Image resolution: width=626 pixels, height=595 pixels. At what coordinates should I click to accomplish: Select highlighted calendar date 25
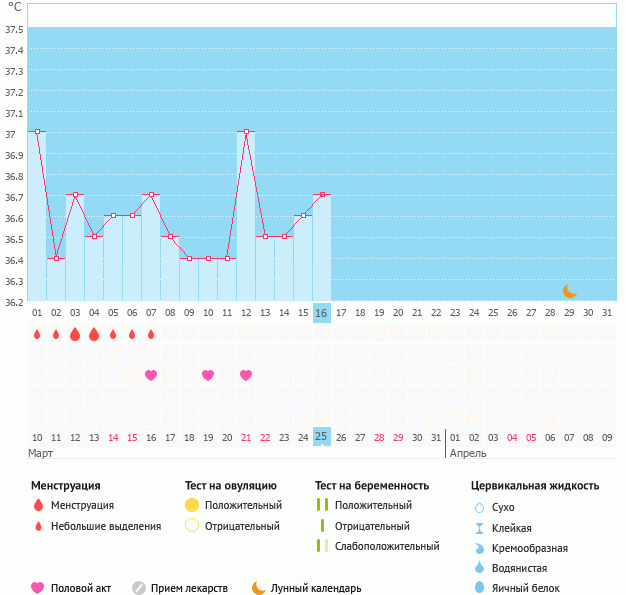321,437
